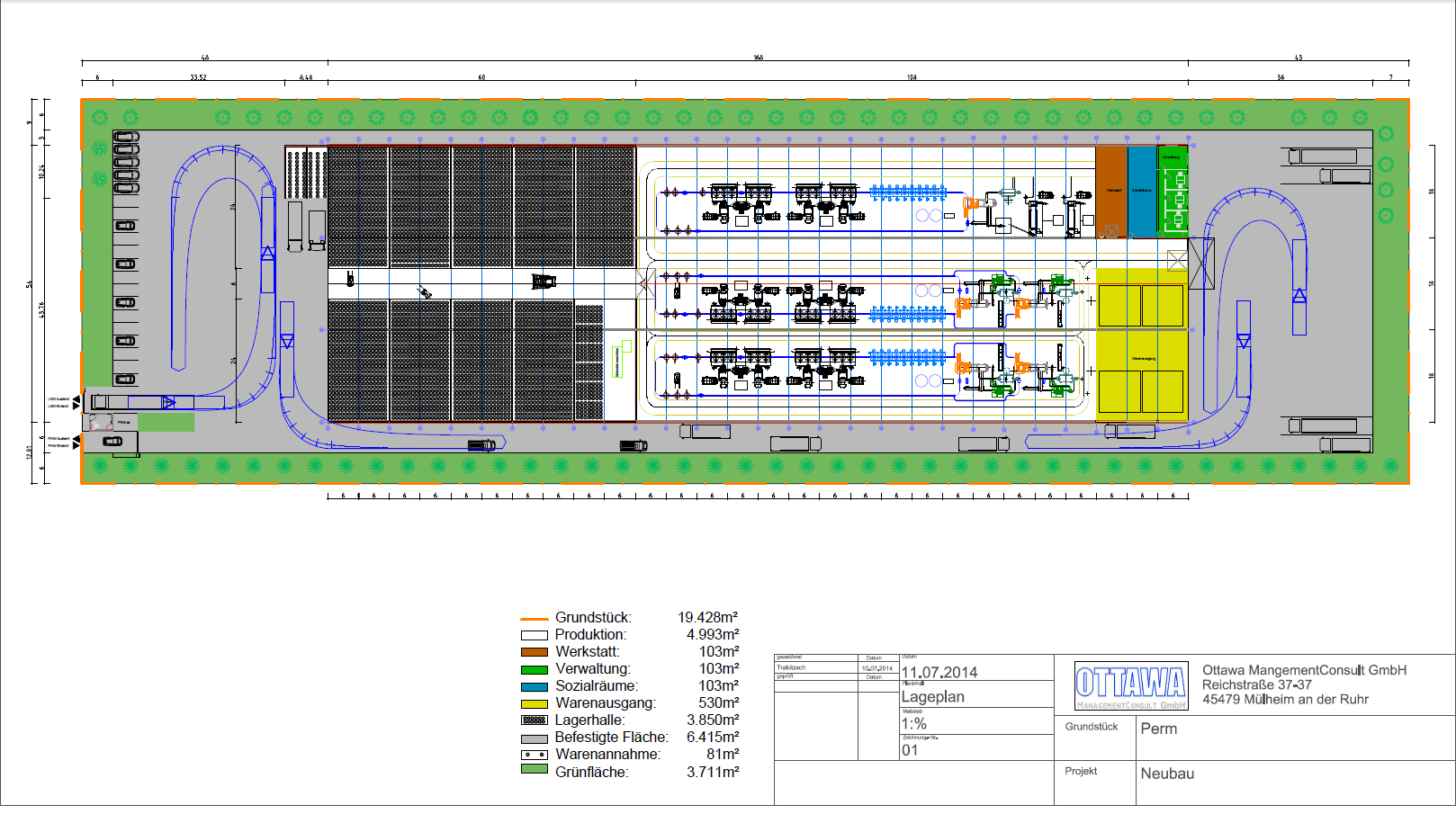Click the green Verwaltung room in plan
Screen dimensions: 1456x823
click(1173, 192)
